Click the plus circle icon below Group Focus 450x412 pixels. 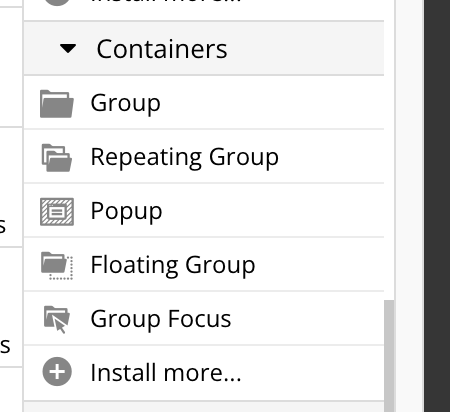(57, 372)
